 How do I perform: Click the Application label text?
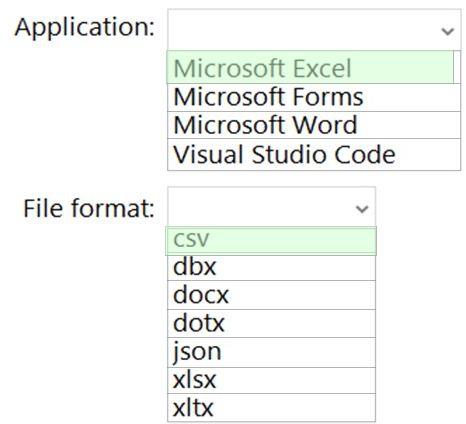pos(85,28)
